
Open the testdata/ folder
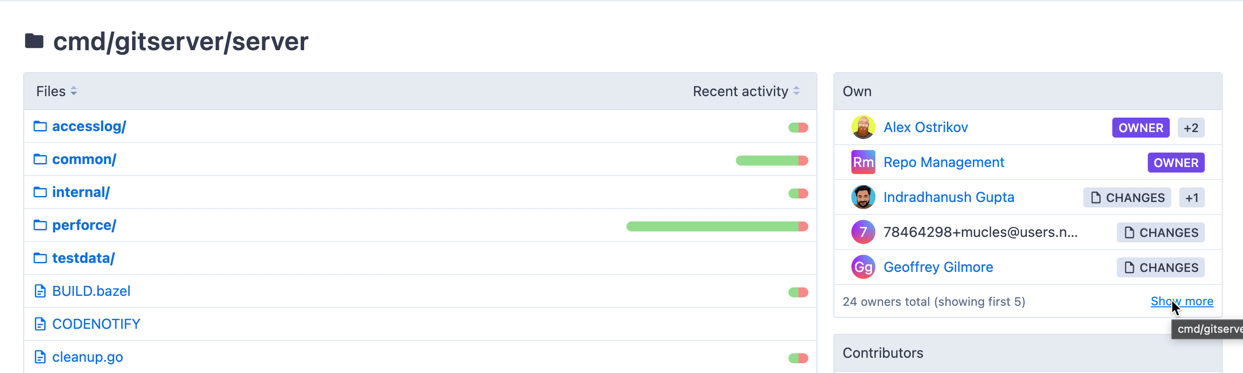tap(83, 258)
